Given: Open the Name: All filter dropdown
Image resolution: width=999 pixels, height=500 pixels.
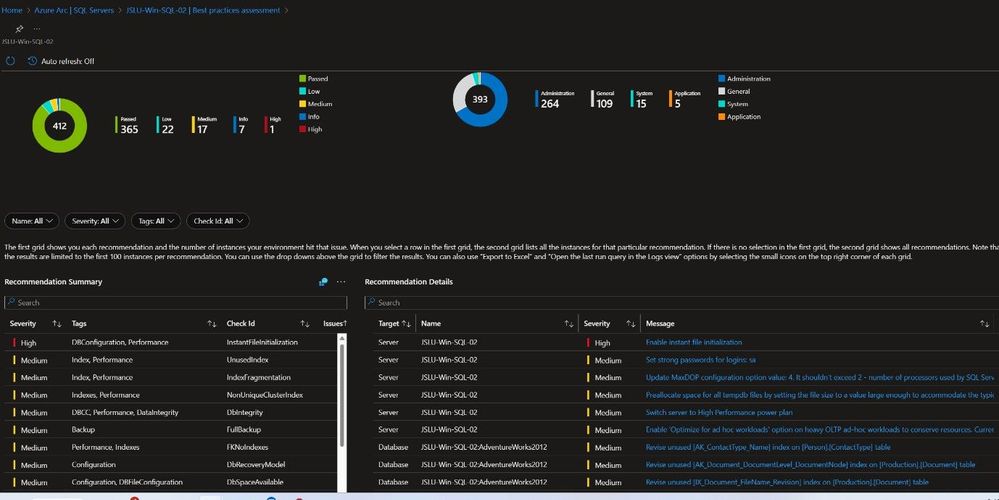Looking at the screenshot, I should (32, 221).
